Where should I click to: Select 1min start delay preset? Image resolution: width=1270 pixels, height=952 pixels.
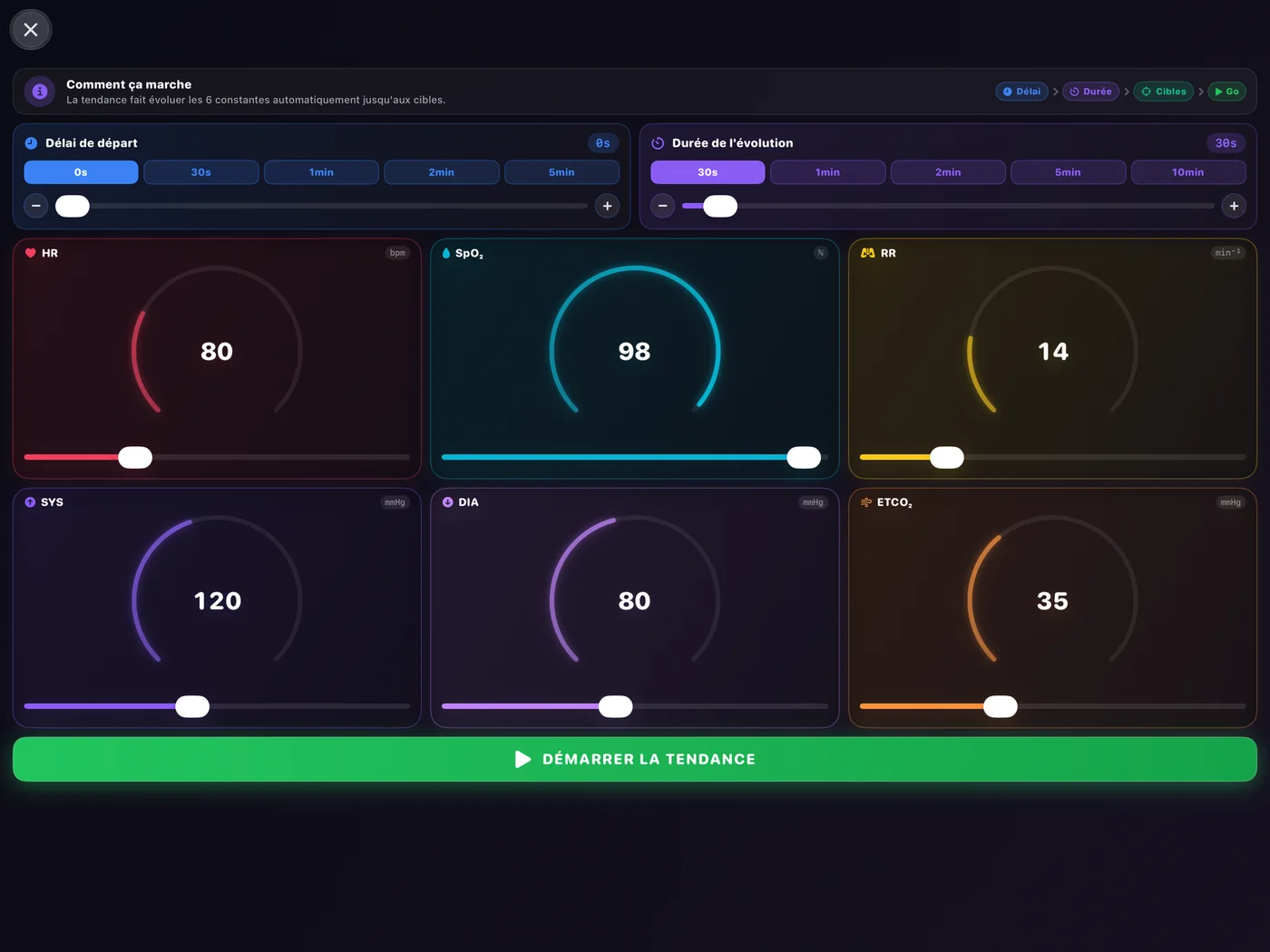point(321,172)
